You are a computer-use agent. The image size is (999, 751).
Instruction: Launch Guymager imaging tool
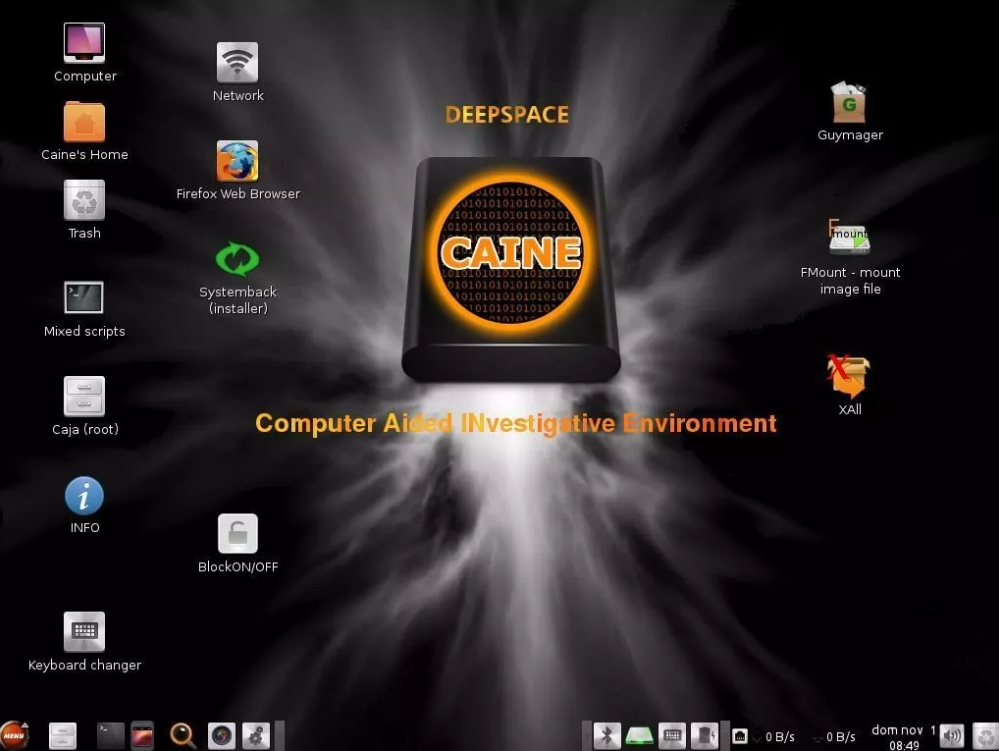pyautogui.click(x=849, y=102)
